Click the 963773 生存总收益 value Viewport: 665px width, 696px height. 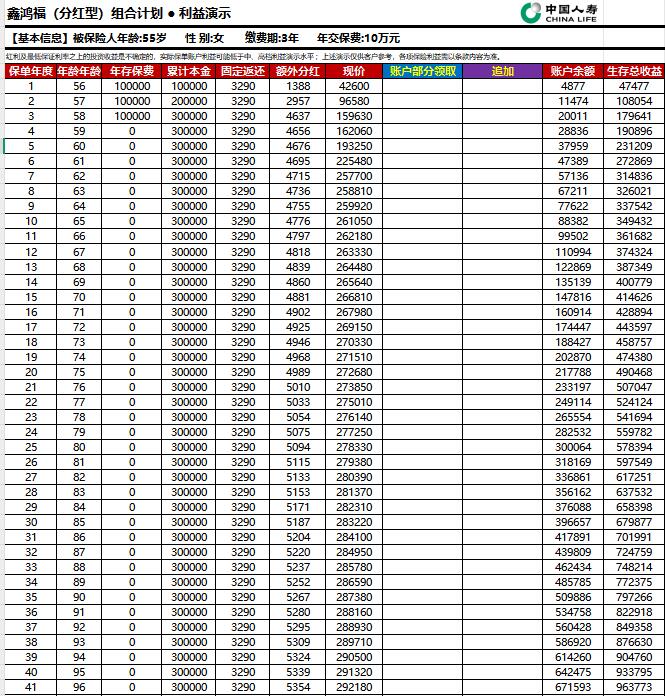634,688
